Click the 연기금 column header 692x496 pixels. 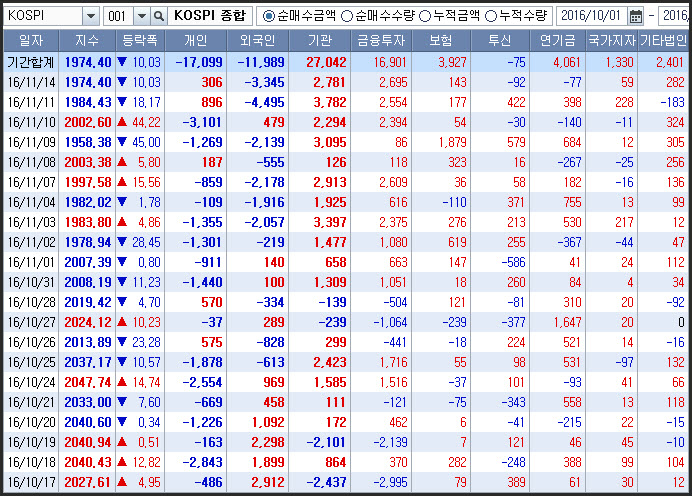(558, 41)
